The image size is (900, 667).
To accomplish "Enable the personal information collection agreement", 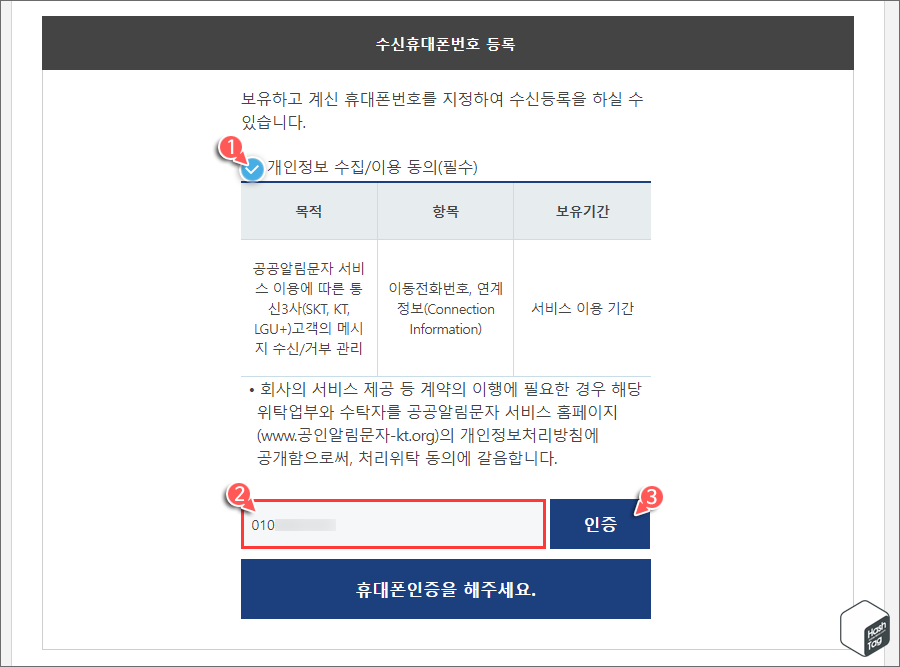I will [251, 169].
